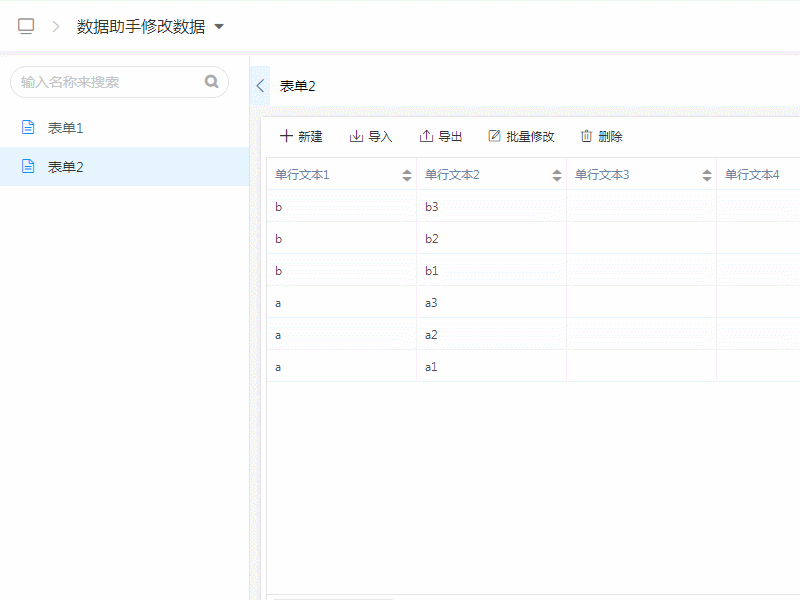Click the 表单2 document icon
The height and width of the screenshot is (600, 800).
tap(28, 166)
